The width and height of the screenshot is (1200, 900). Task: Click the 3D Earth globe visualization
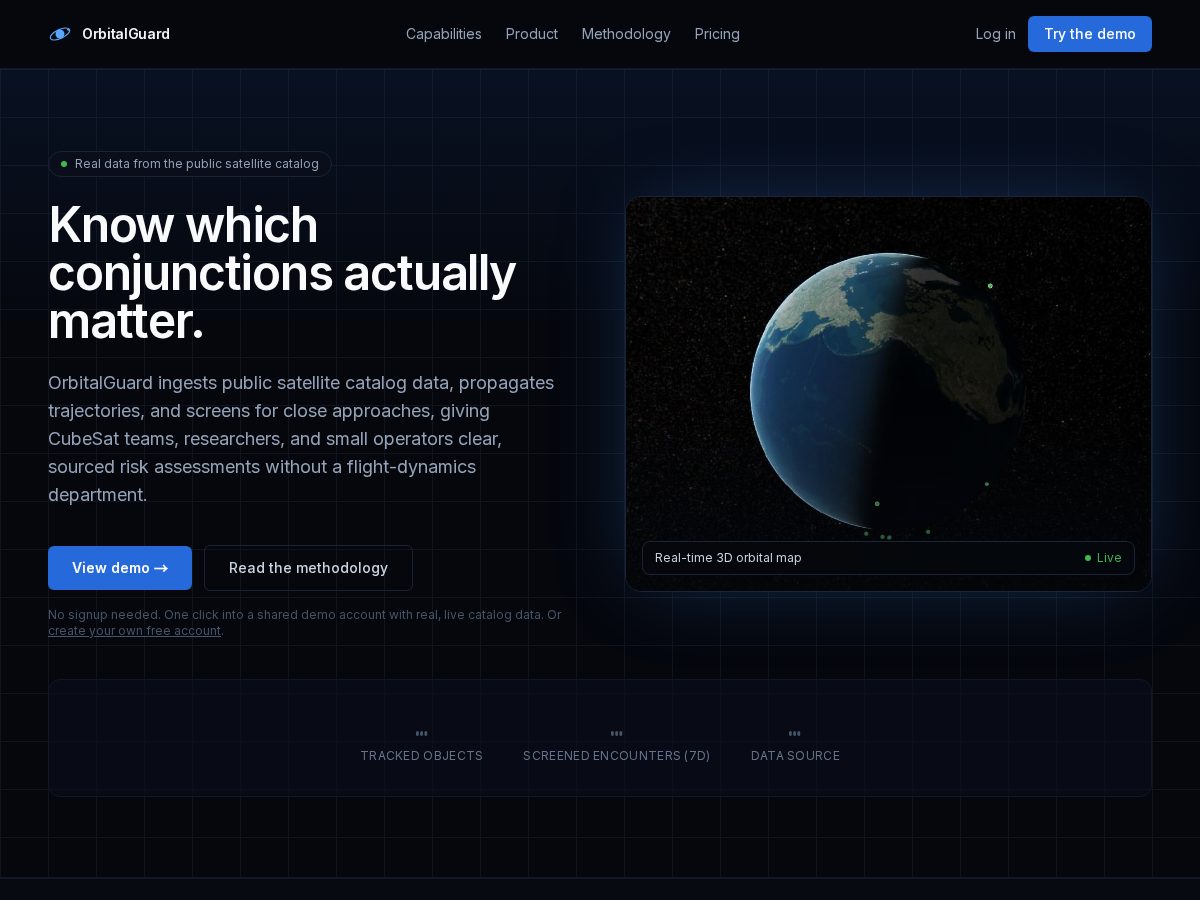pos(888,390)
